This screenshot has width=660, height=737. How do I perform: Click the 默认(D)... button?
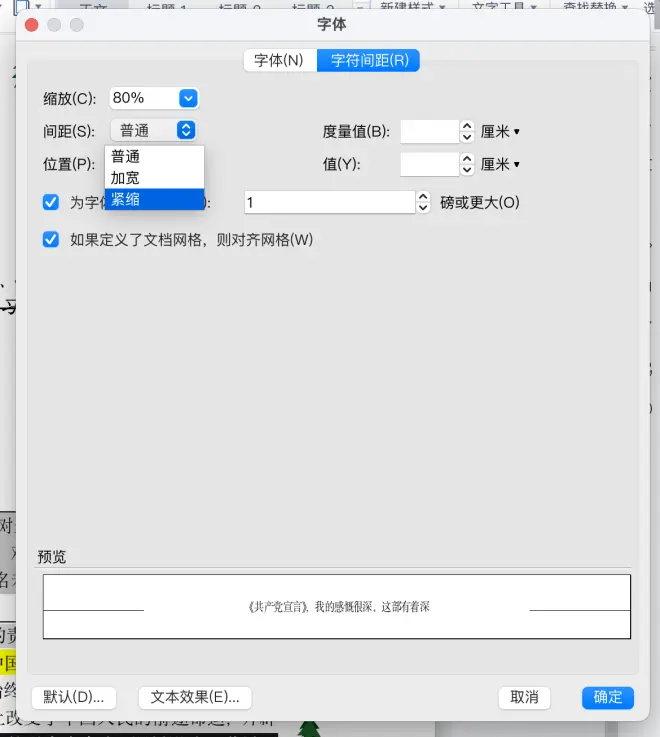coord(74,697)
